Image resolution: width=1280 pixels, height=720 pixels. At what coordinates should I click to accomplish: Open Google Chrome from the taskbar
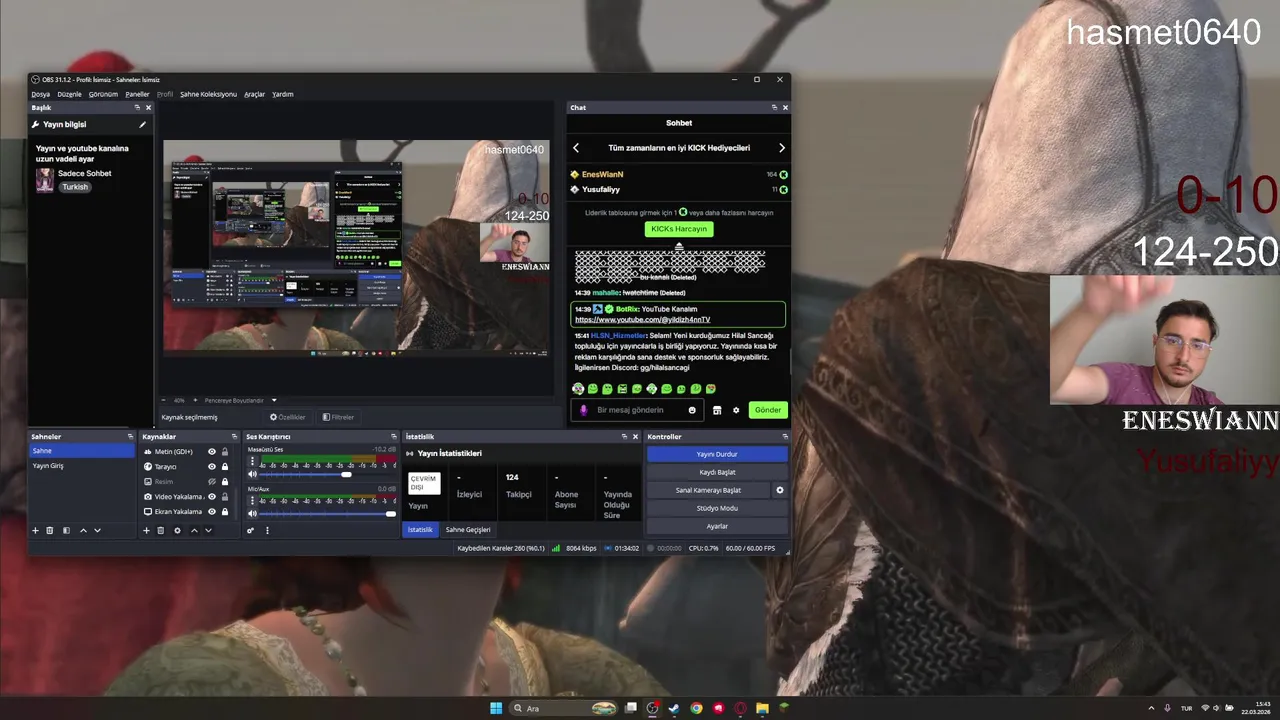tap(696, 708)
